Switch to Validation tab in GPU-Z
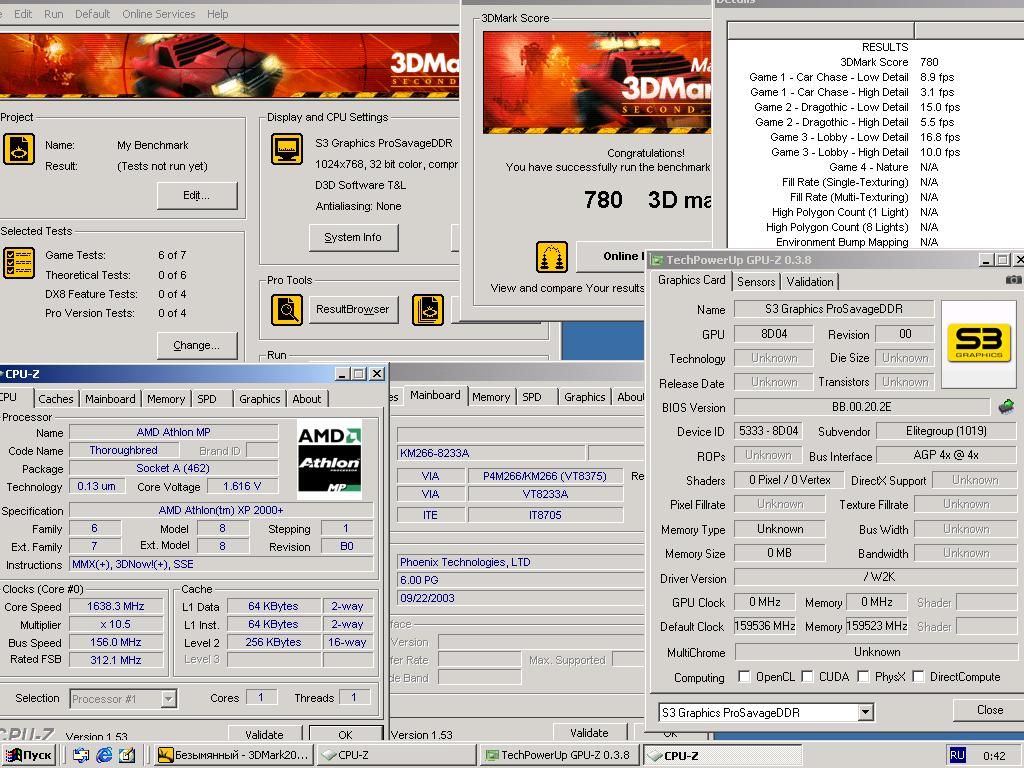1024x768 pixels. (810, 281)
